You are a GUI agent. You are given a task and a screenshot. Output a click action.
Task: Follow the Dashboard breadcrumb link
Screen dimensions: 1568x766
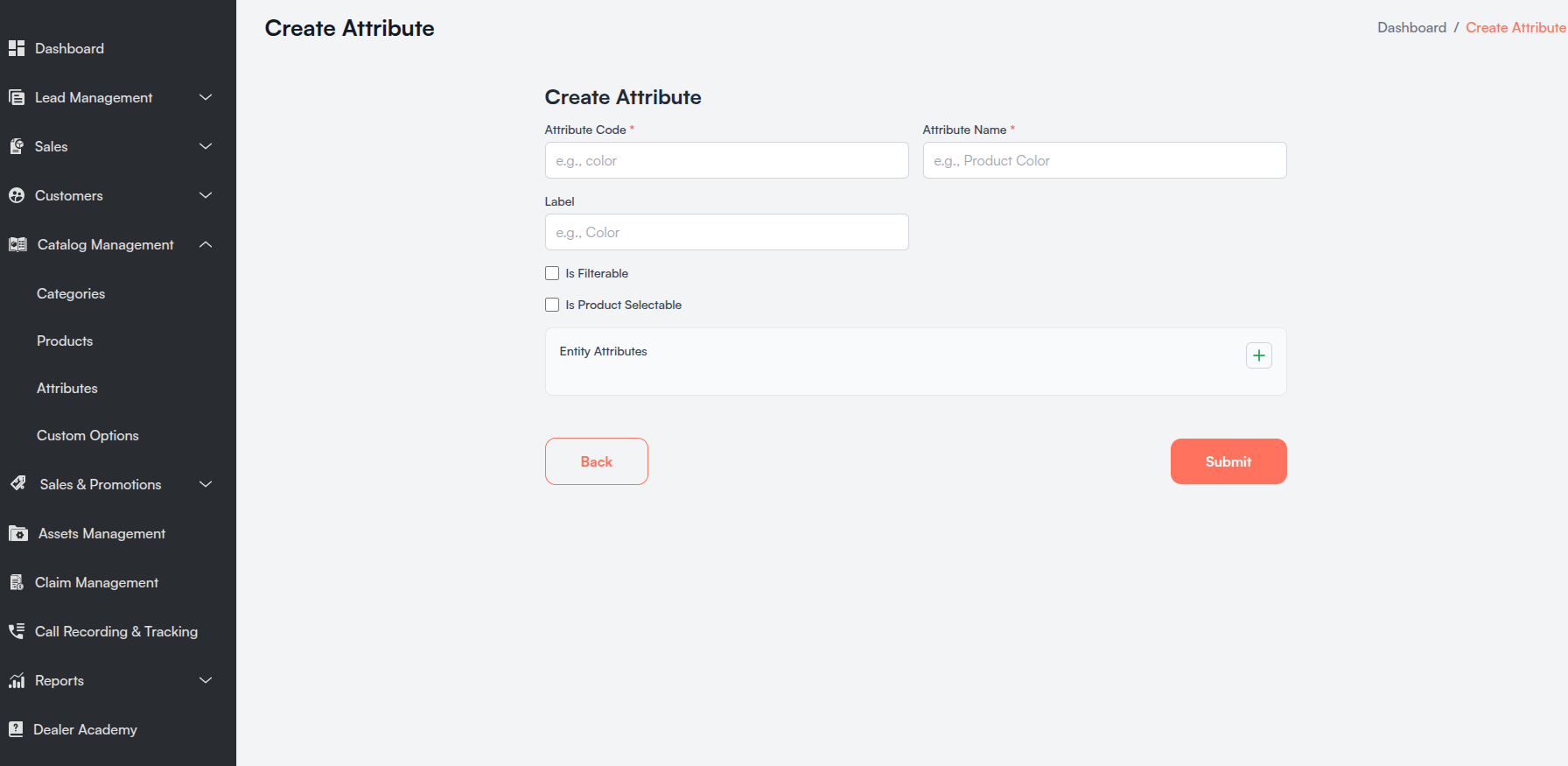1411,27
